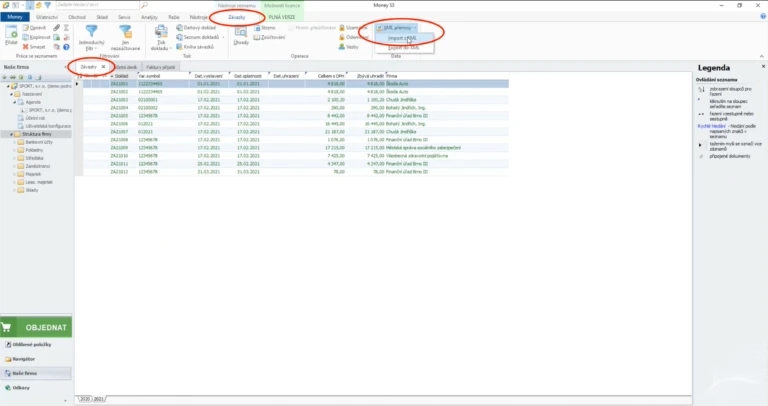Switch to the Faktury přijaté tab
The width and height of the screenshot is (768, 406).
pyautogui.click(x=160, y=67)
